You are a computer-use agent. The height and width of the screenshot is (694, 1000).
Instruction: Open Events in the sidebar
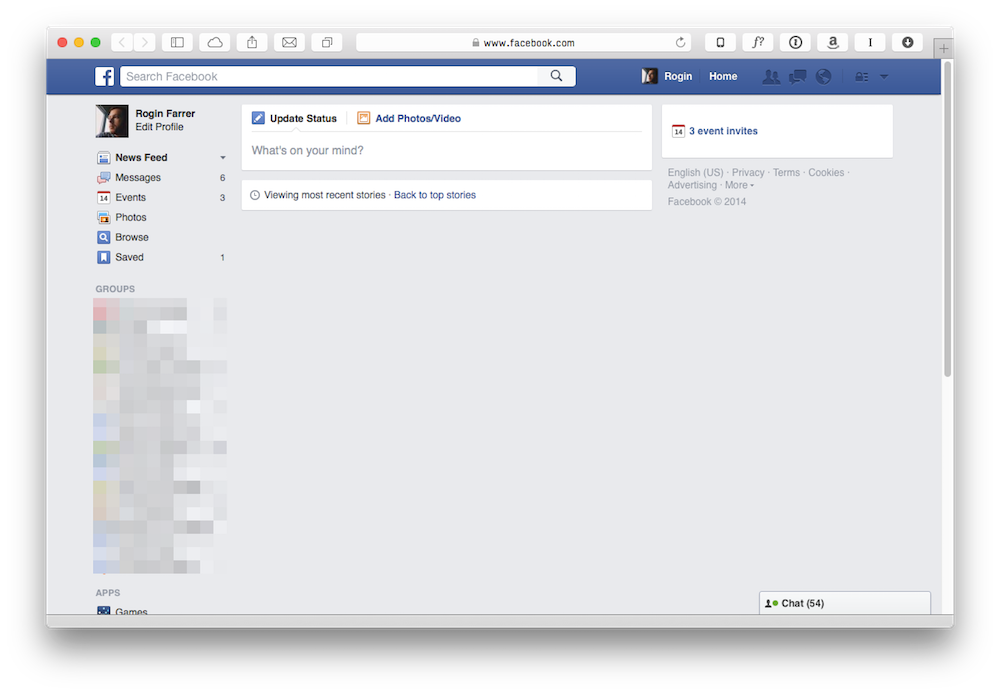(x=130, y=197)
